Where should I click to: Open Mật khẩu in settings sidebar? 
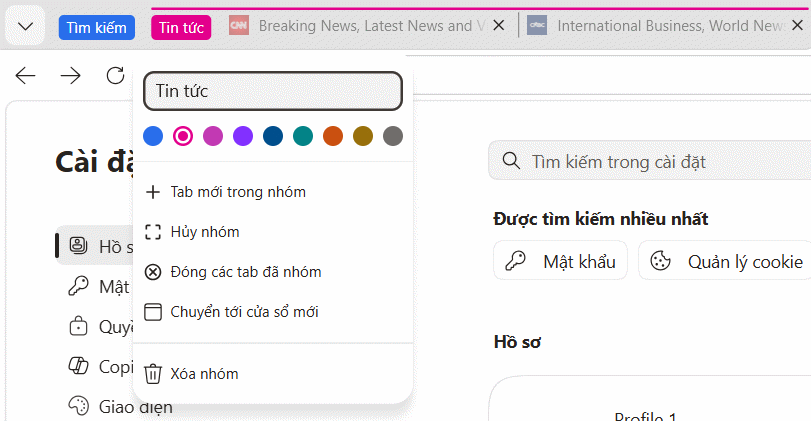[94, 286]
